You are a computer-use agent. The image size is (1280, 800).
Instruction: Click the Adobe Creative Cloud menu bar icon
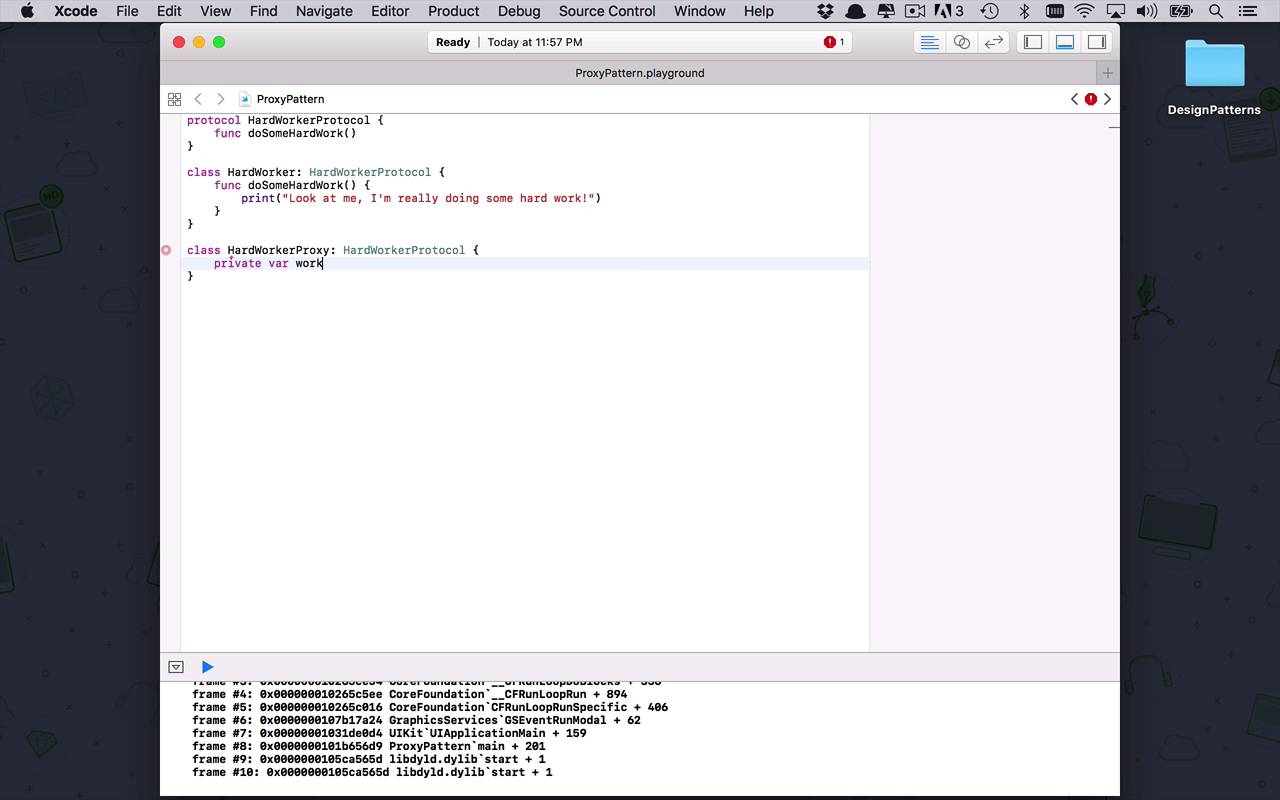pos(948,11)
